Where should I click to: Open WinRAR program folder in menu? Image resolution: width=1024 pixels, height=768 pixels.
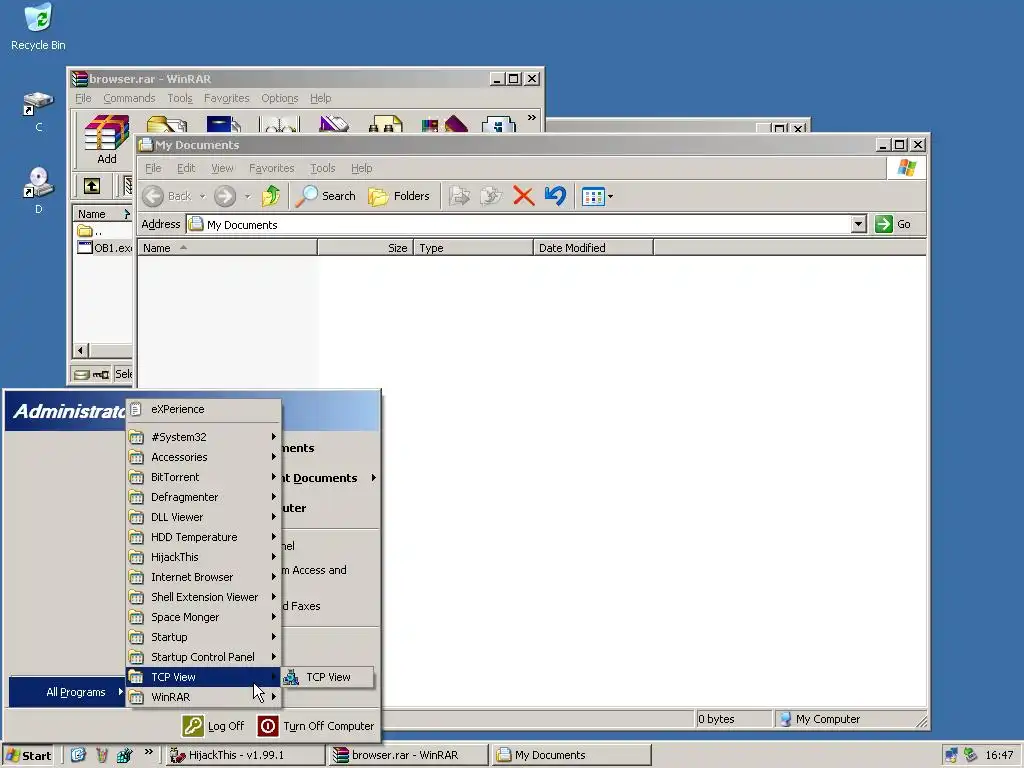click(204, 697)
